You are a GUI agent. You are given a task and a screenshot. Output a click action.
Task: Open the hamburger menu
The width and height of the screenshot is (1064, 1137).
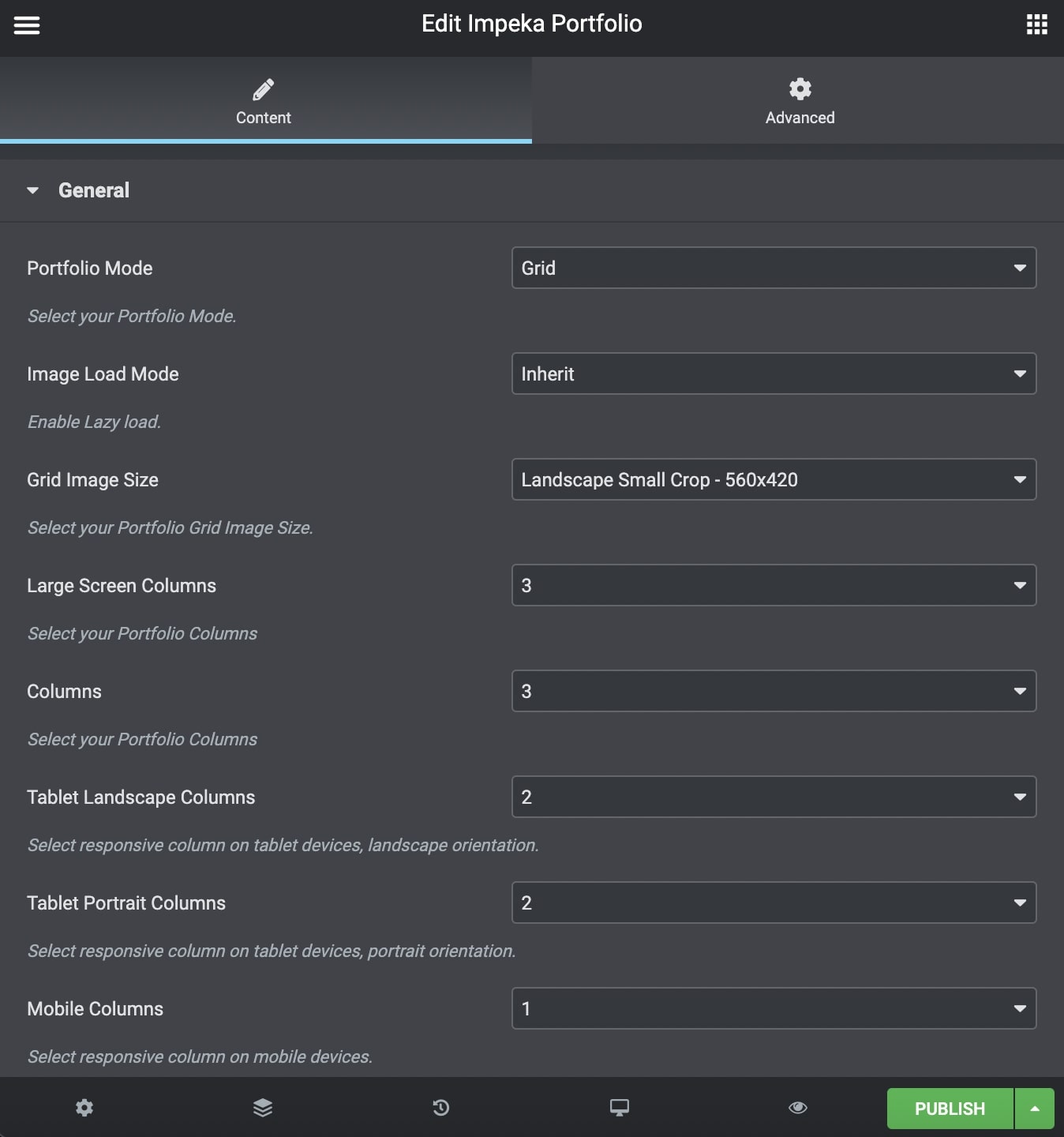coord(27,25)
